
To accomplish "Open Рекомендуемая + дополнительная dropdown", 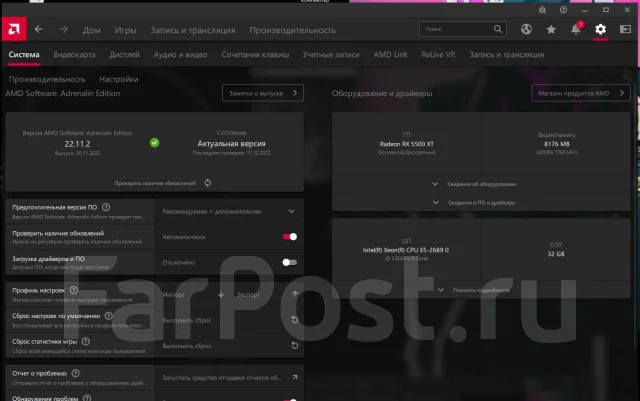I will pyautogui.click(x=229, y=212).
